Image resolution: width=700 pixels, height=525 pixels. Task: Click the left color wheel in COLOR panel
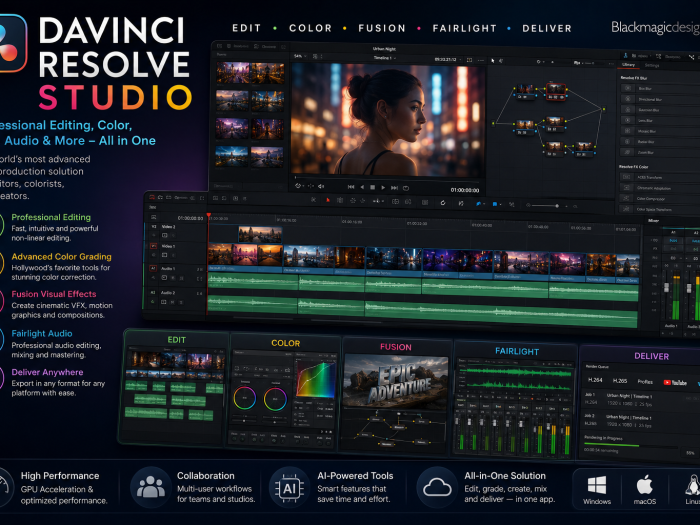pos(245,398)
